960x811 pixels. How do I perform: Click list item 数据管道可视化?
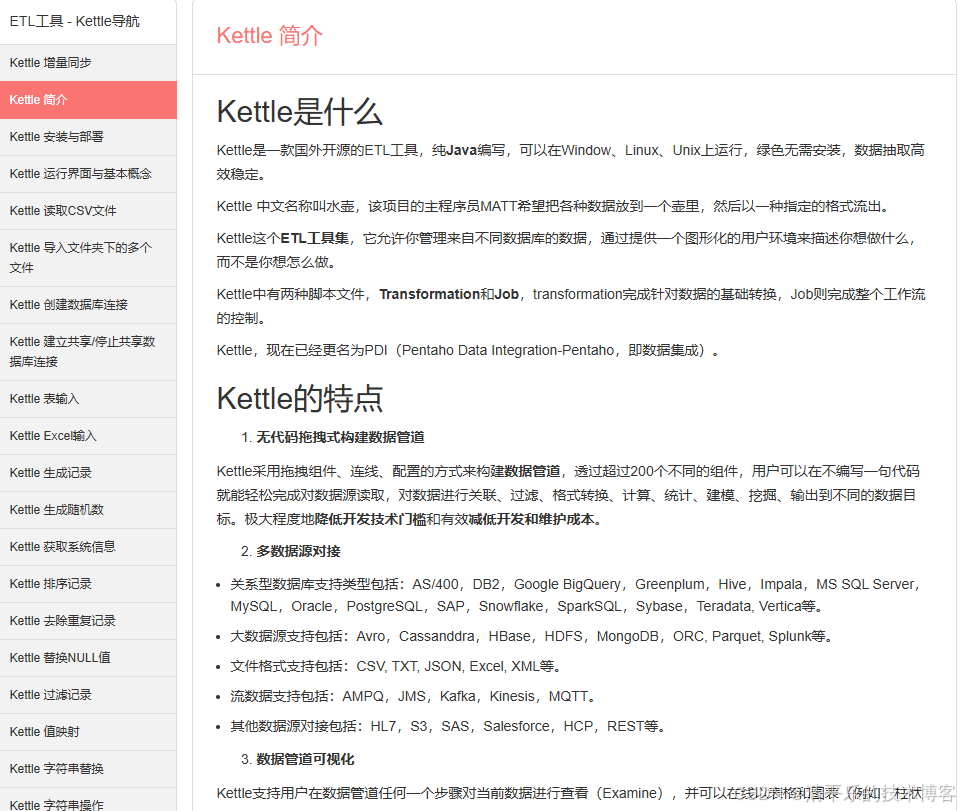pyautogui.click(x=305, y=760)
